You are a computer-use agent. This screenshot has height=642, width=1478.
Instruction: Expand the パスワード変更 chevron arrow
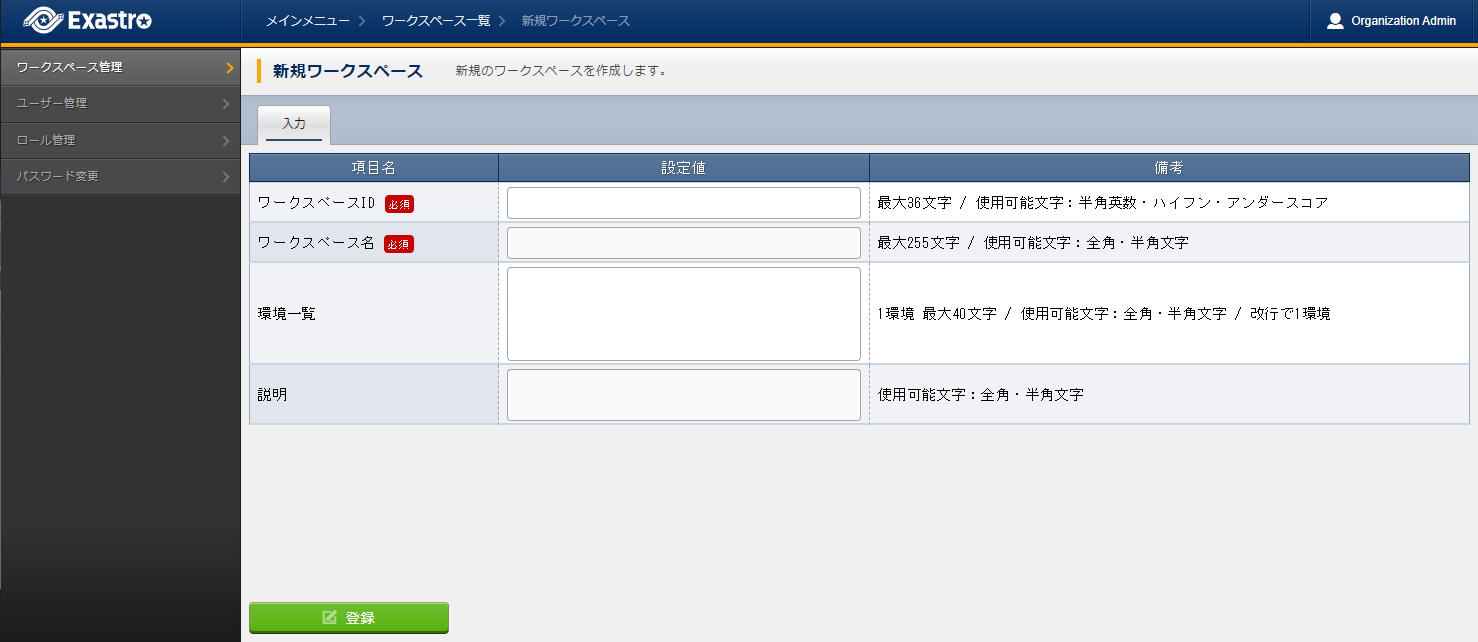coord(226,177)
